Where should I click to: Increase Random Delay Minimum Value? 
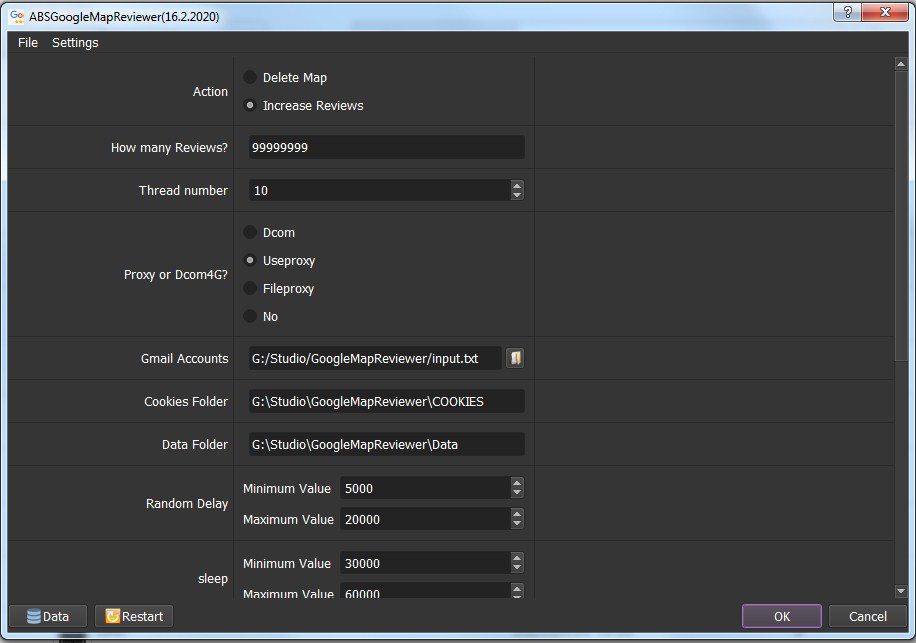click(517, 483)
